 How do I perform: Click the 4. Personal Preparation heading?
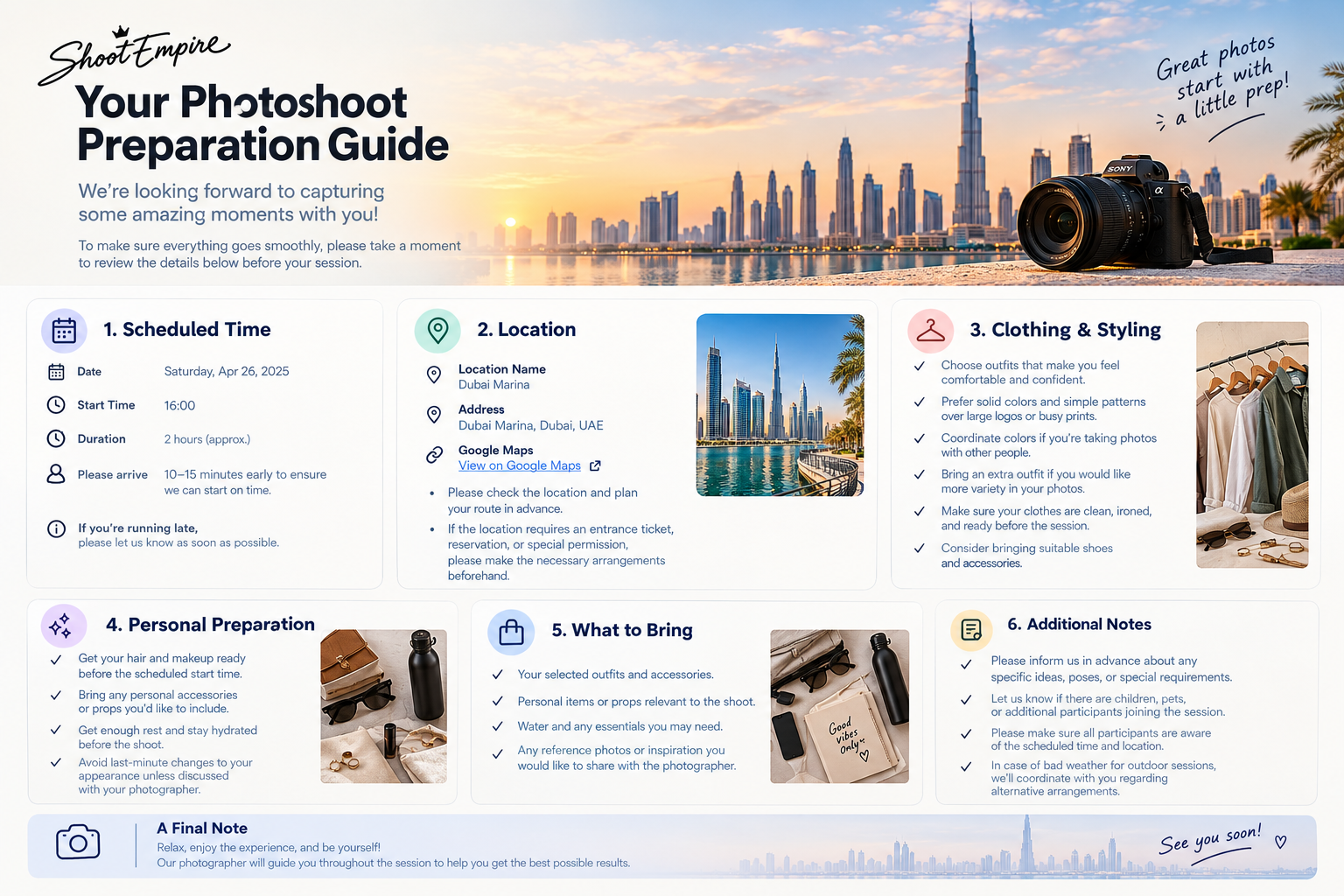click(x=210, y=625)
